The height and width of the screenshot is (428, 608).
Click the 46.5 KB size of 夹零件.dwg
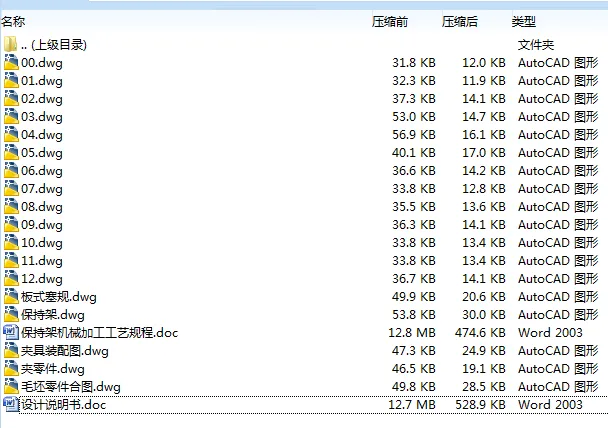click(x=414, y=369)
